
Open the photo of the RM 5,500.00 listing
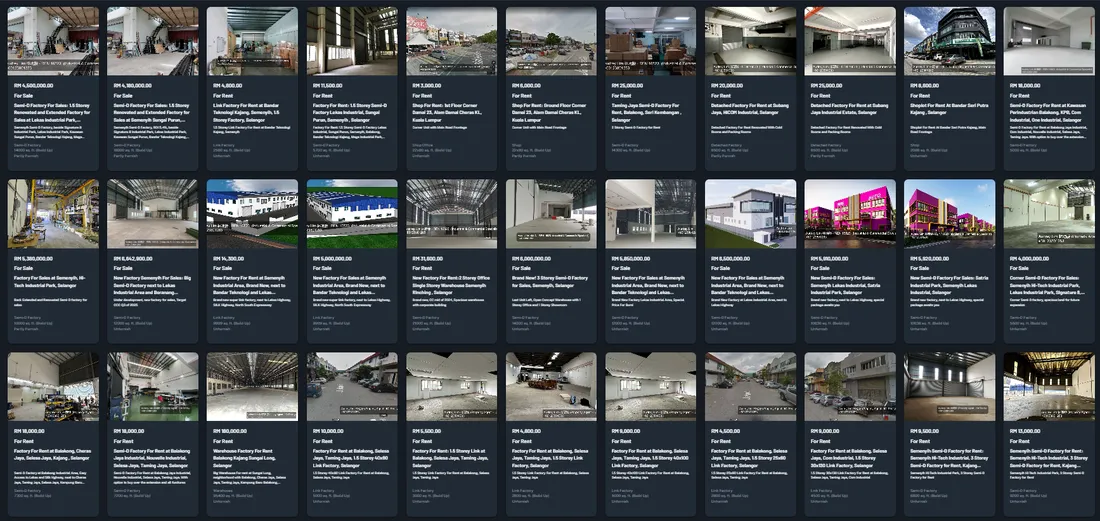point(452,386)
